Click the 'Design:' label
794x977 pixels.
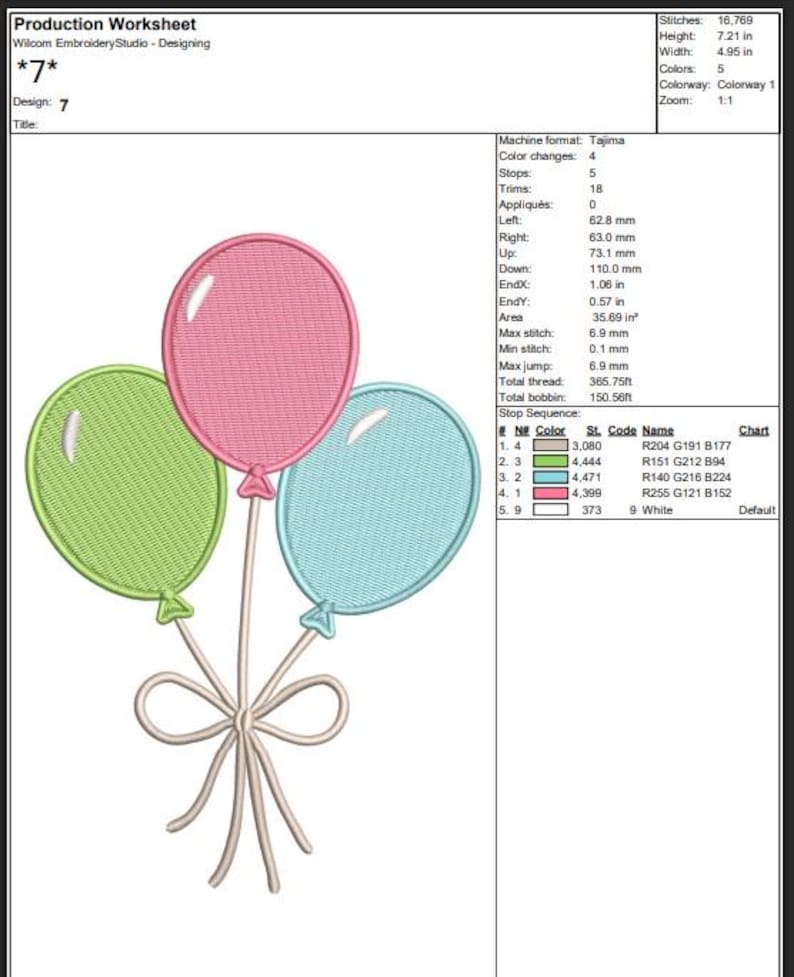32,102
